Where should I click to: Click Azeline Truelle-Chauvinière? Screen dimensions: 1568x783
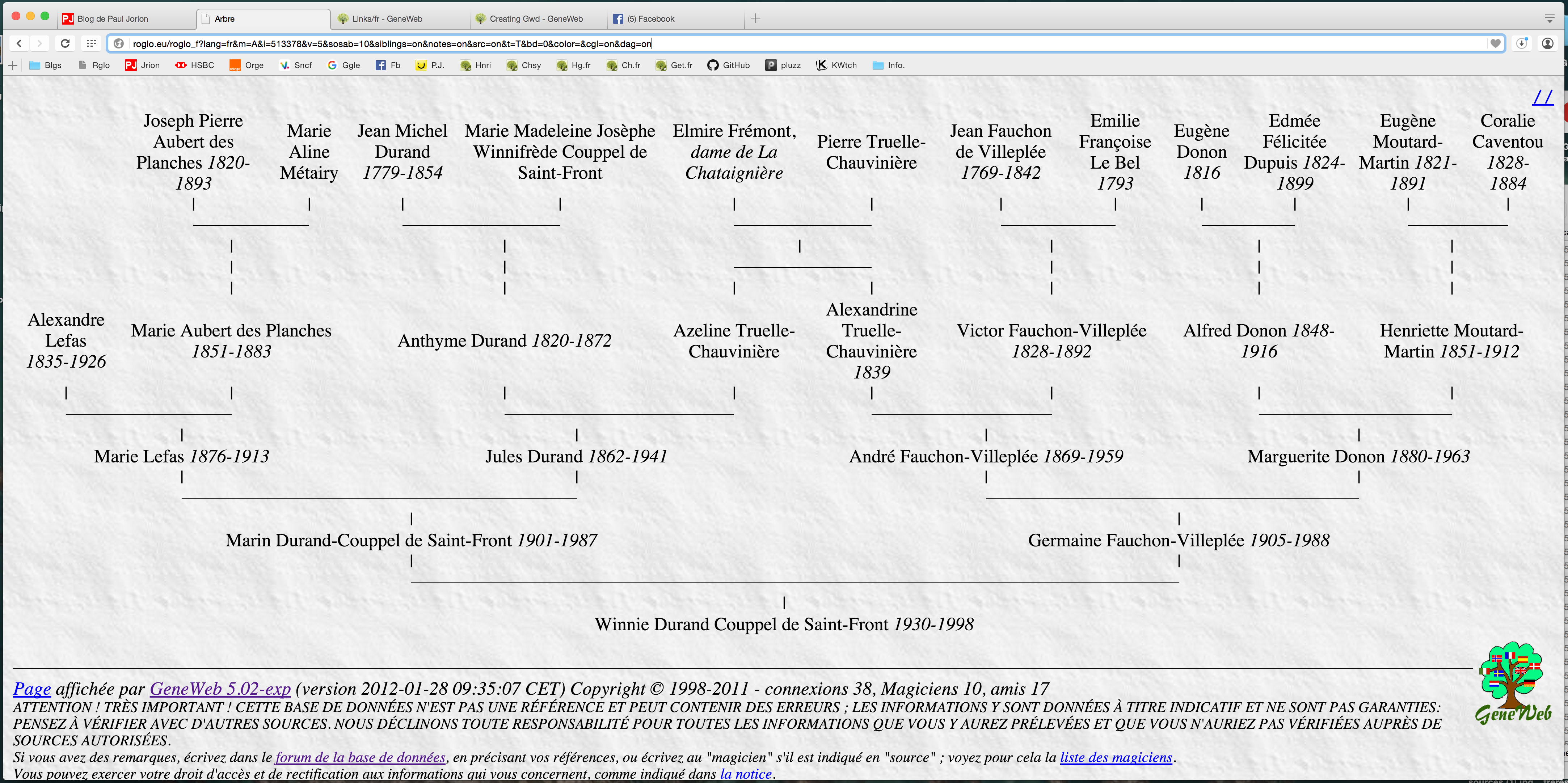734,341
